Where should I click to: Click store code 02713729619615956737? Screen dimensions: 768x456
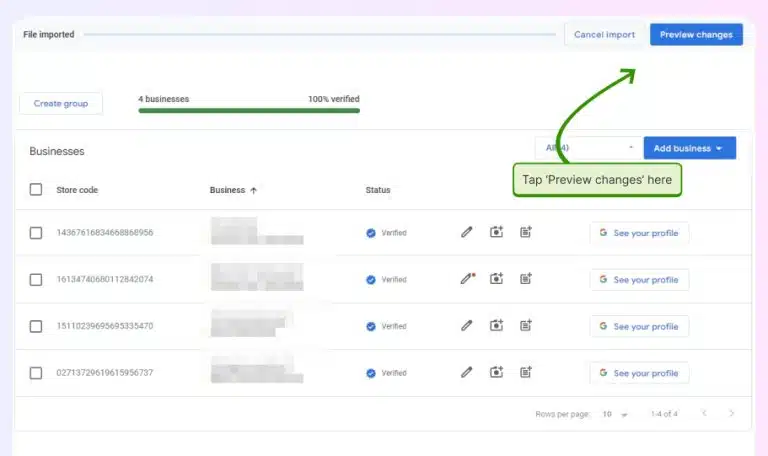click(105, 373)
